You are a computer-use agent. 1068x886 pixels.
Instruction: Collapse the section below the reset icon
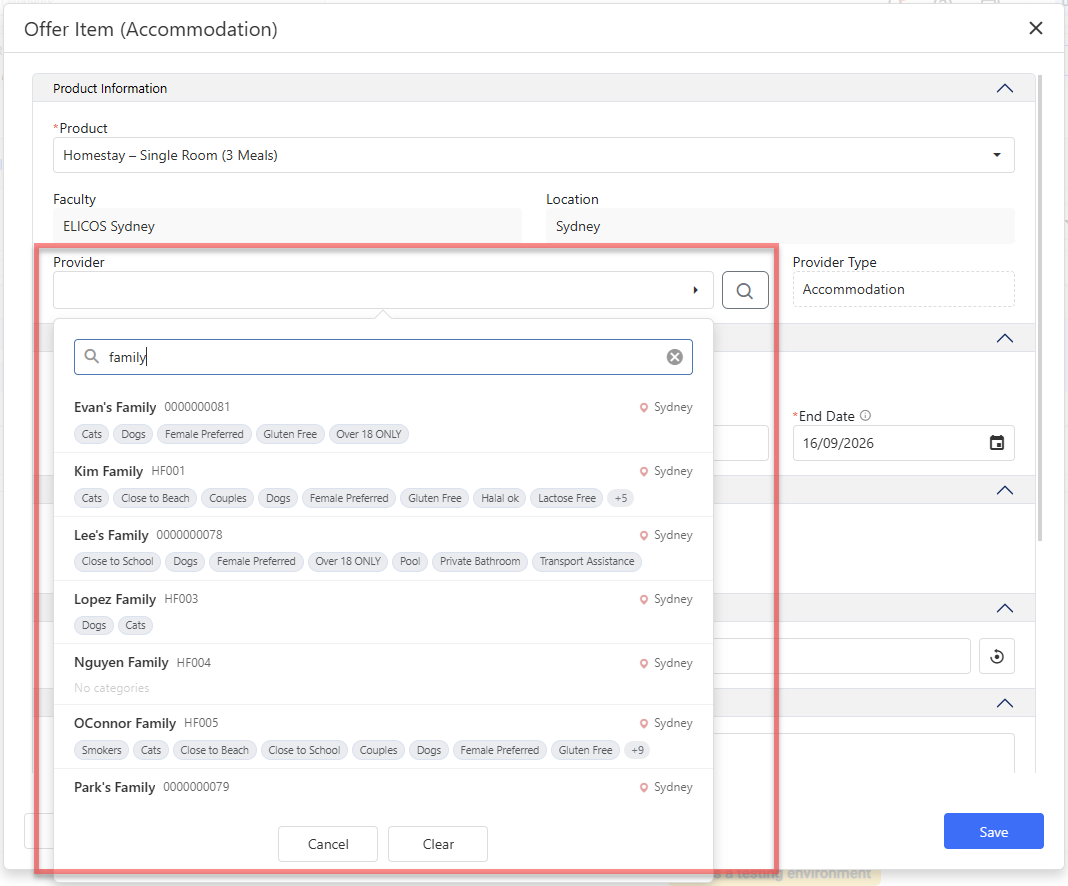[1005, 703]
